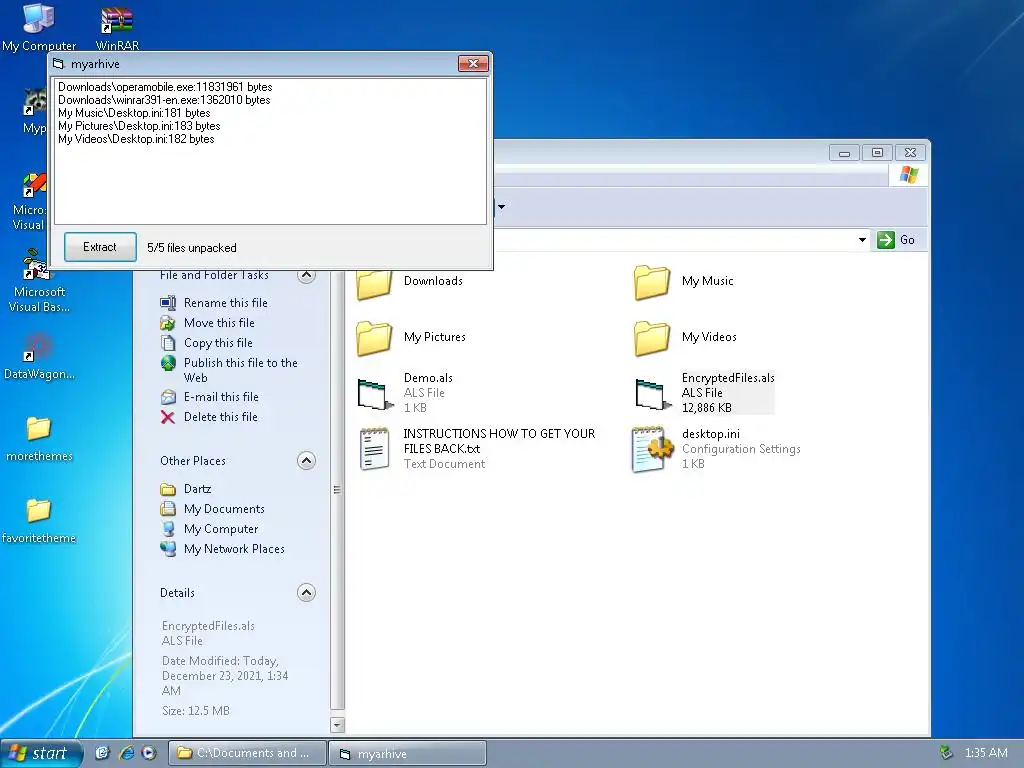1024x768 pixels.
Task: Select the INSTRUCTIONS HOW TO GET YOUR FILES BACK.txt icon
Action: coord(375,449)
